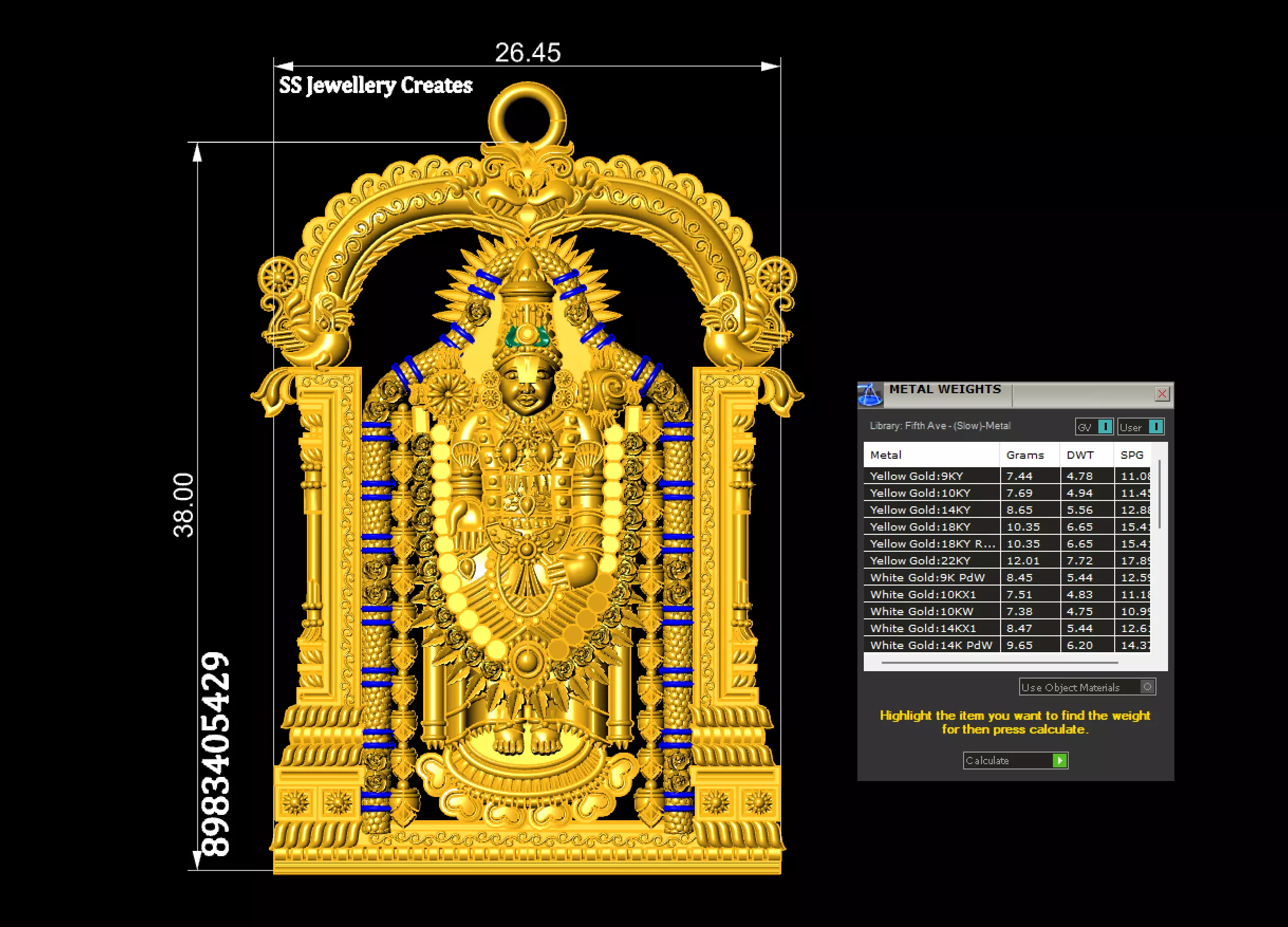The width and height of the screenshot is (1288, 927).
Task: Click the 7.69 grams cell
Action: pyautogui.click(x=1030, y=493)
